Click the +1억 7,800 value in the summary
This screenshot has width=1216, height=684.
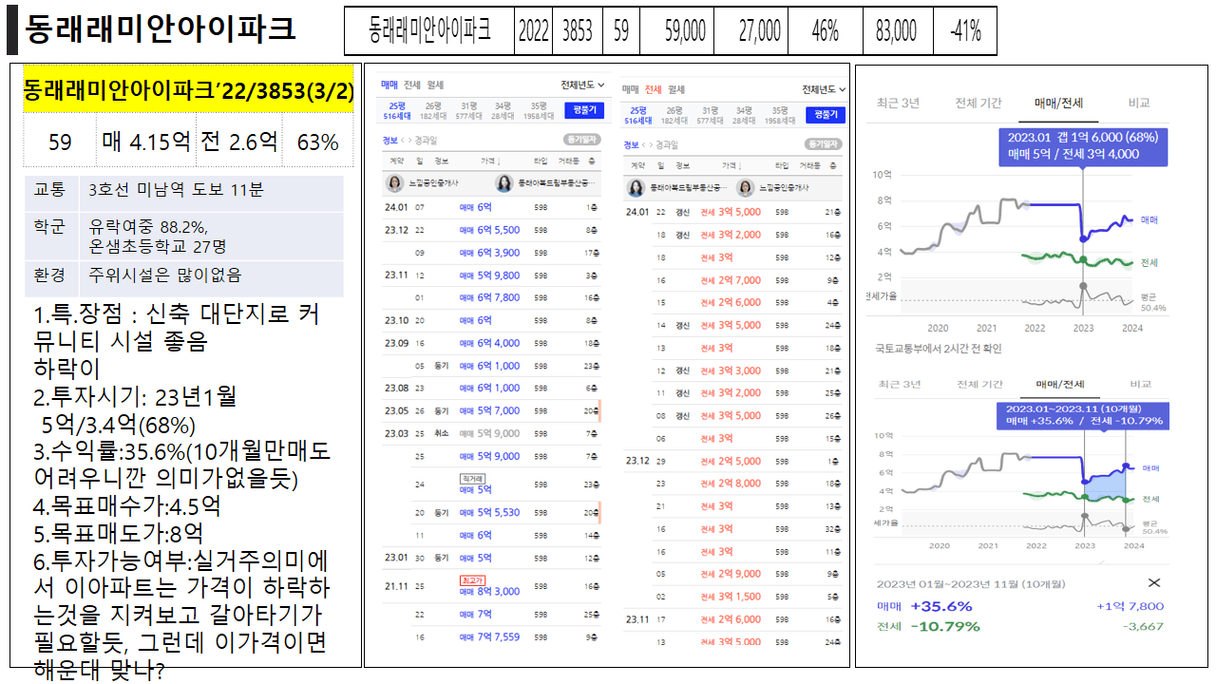[1130, 606]
